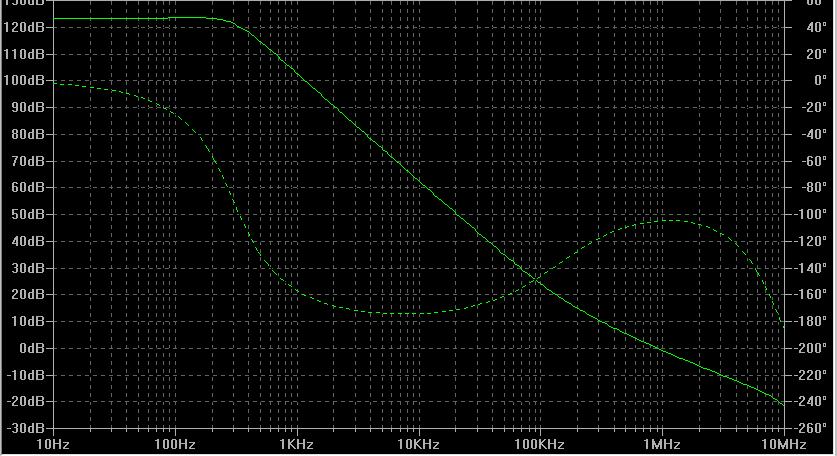Click the 10Hz frequency axis label
Viewport: 837px width, 456px height.
(52, 444)
